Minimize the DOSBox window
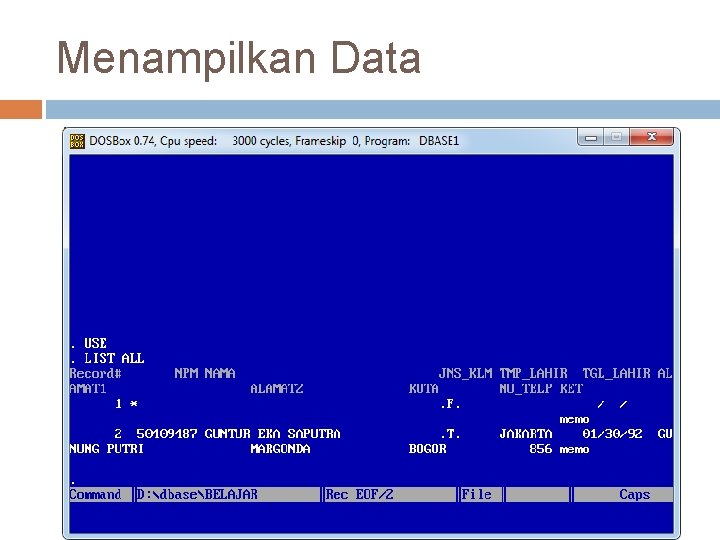The width and height of the screenshot is (720, 540). (591, 137)
